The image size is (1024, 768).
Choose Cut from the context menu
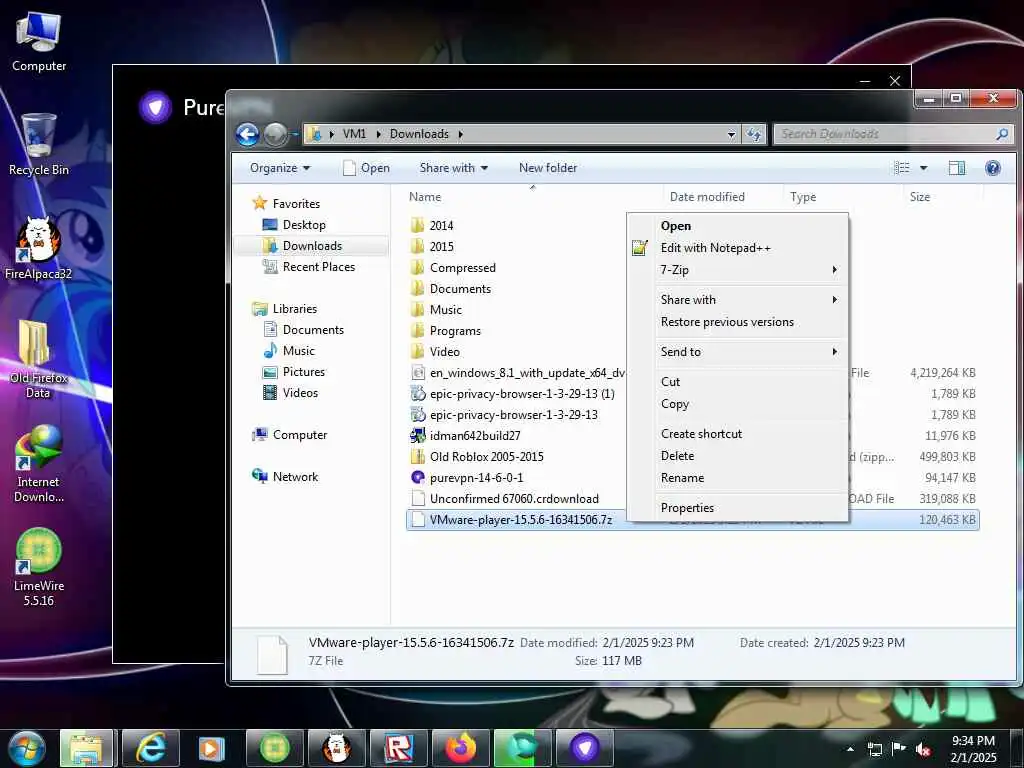(x=751, y=382)
